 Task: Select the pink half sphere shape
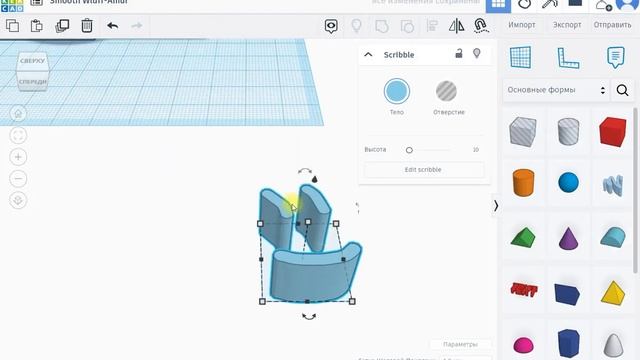tap(523, 345)
